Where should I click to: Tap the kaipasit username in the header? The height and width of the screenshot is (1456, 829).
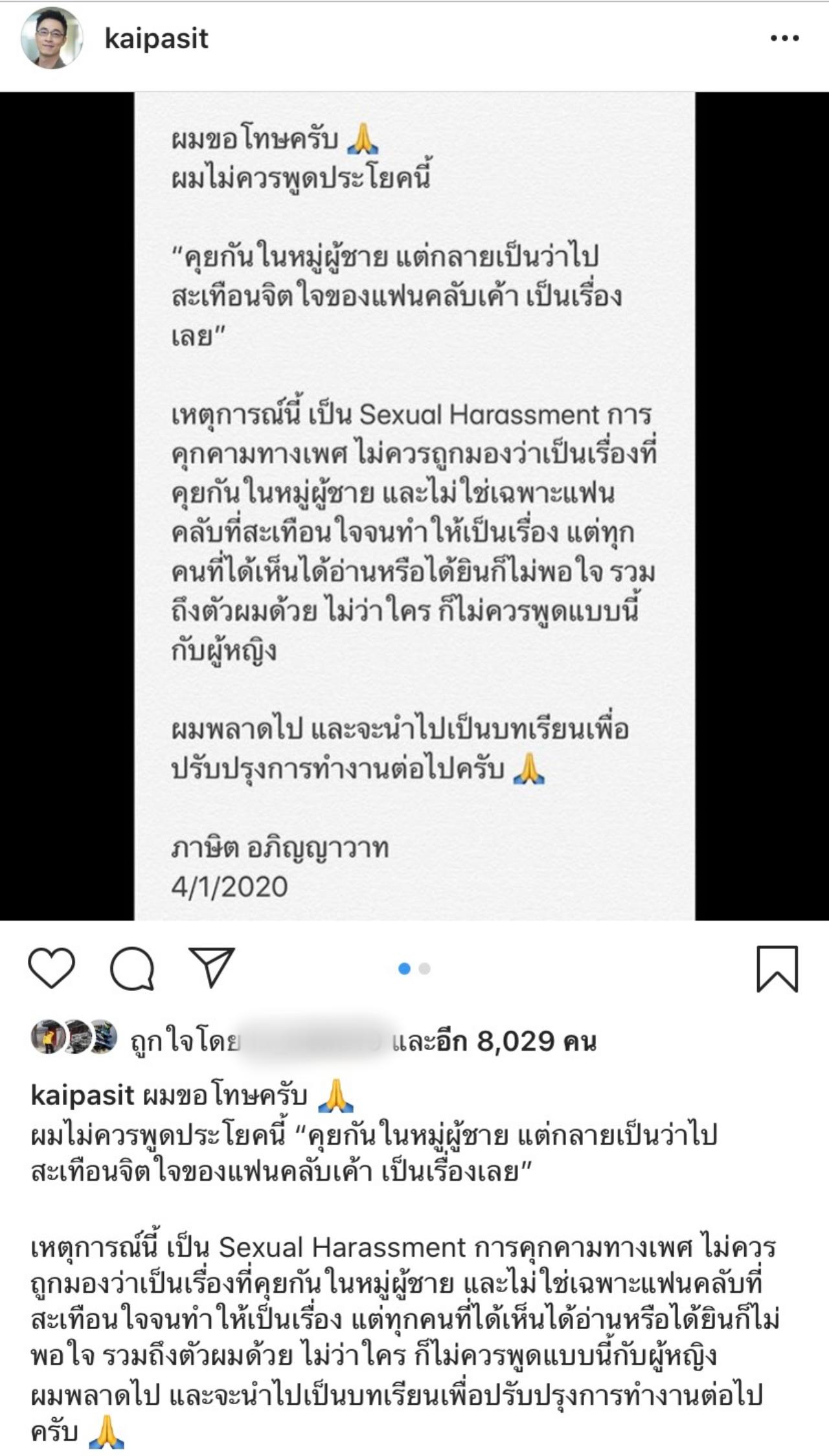[x=156, y=39]
